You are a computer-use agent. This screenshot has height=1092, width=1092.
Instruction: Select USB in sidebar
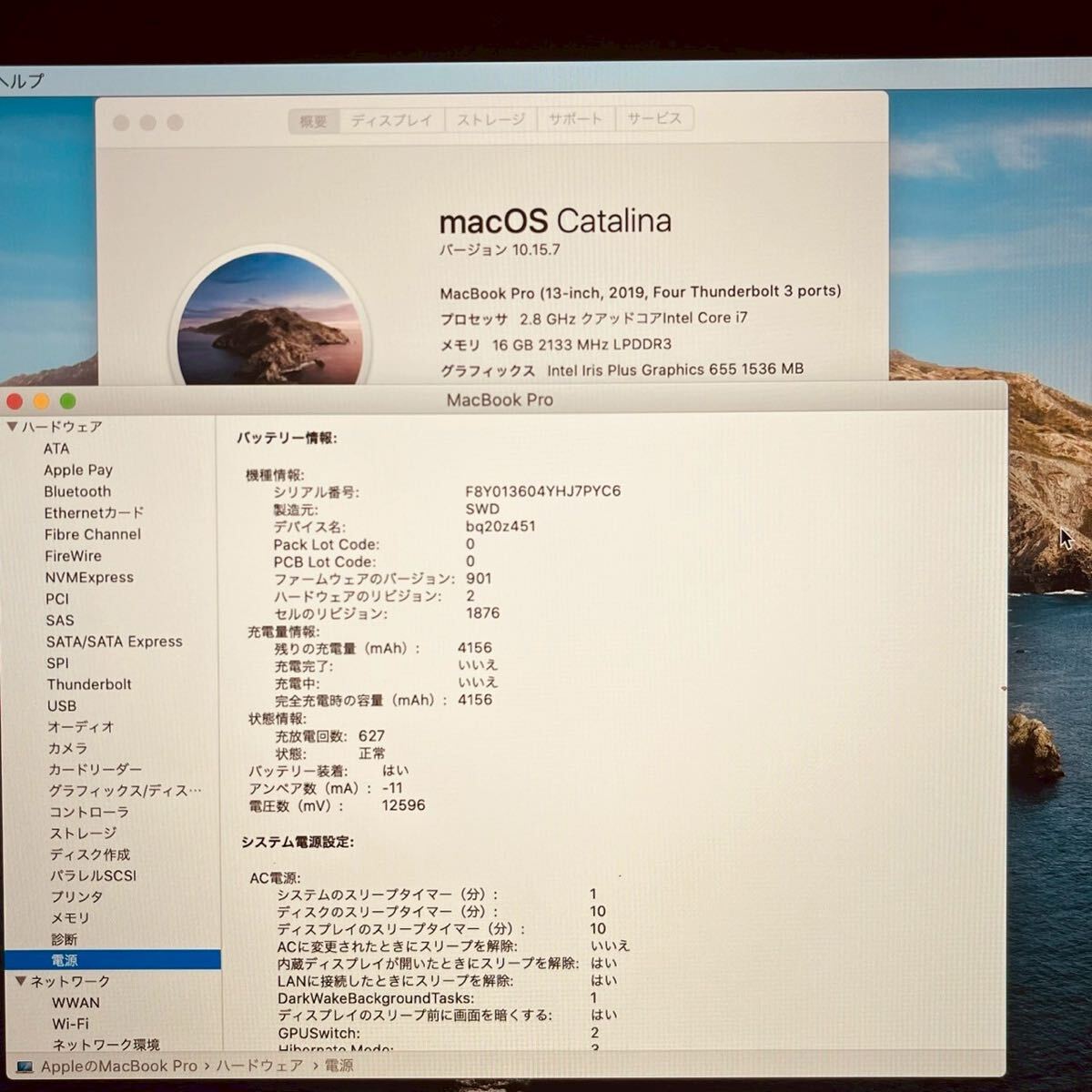(62, 706)
